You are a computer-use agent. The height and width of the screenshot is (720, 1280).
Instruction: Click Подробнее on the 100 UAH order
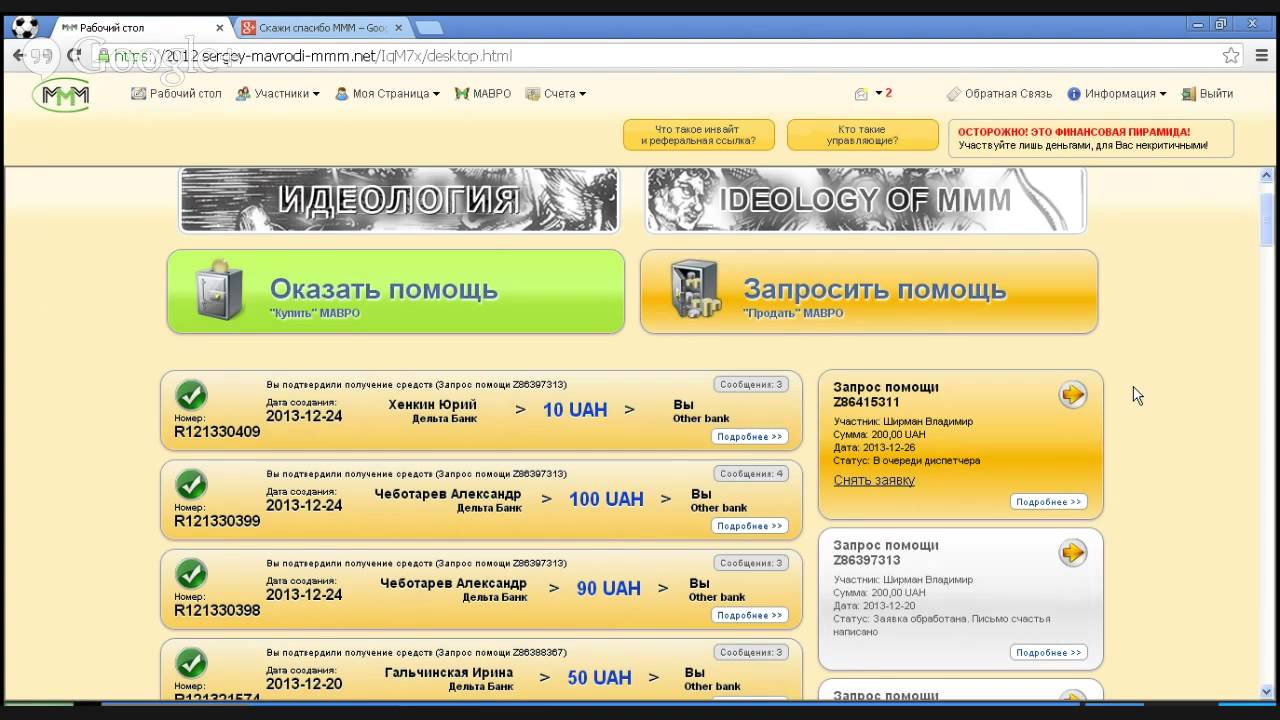click(x=750, y=525)
